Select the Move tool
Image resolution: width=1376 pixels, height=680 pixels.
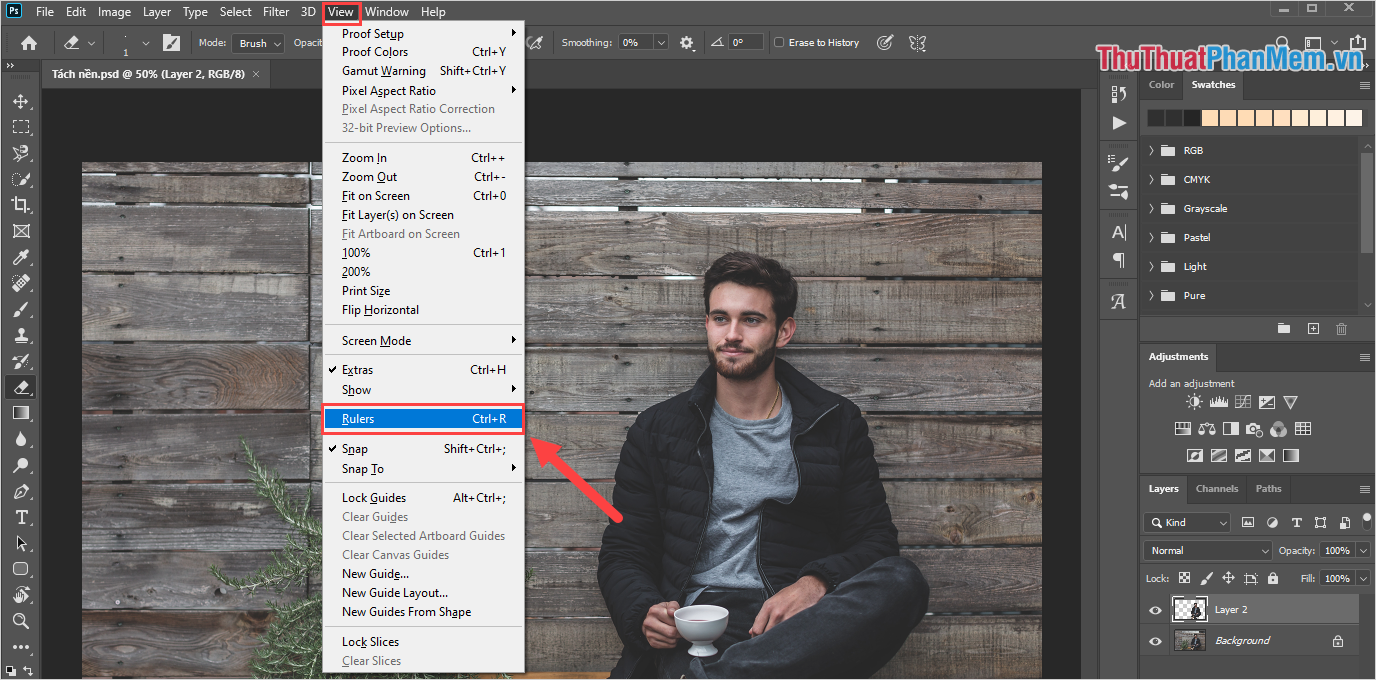coord(20,101)
